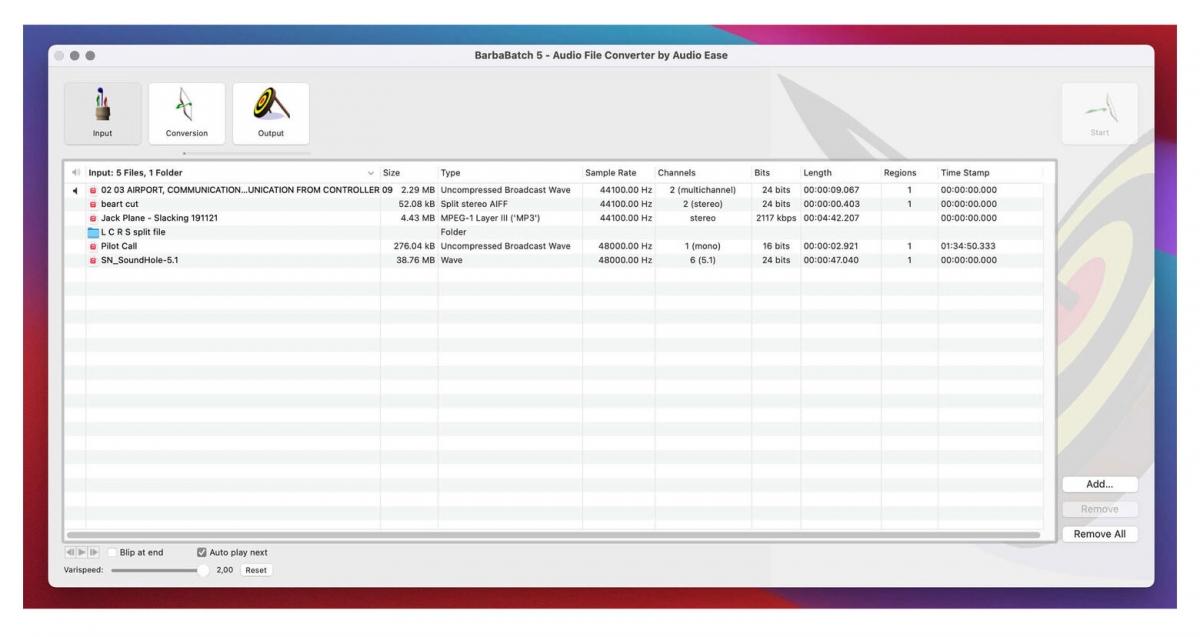Click the 00:00:09.067 length cell
The height and width of the screenshot is (637, 1200).
[x=831, y=190]
